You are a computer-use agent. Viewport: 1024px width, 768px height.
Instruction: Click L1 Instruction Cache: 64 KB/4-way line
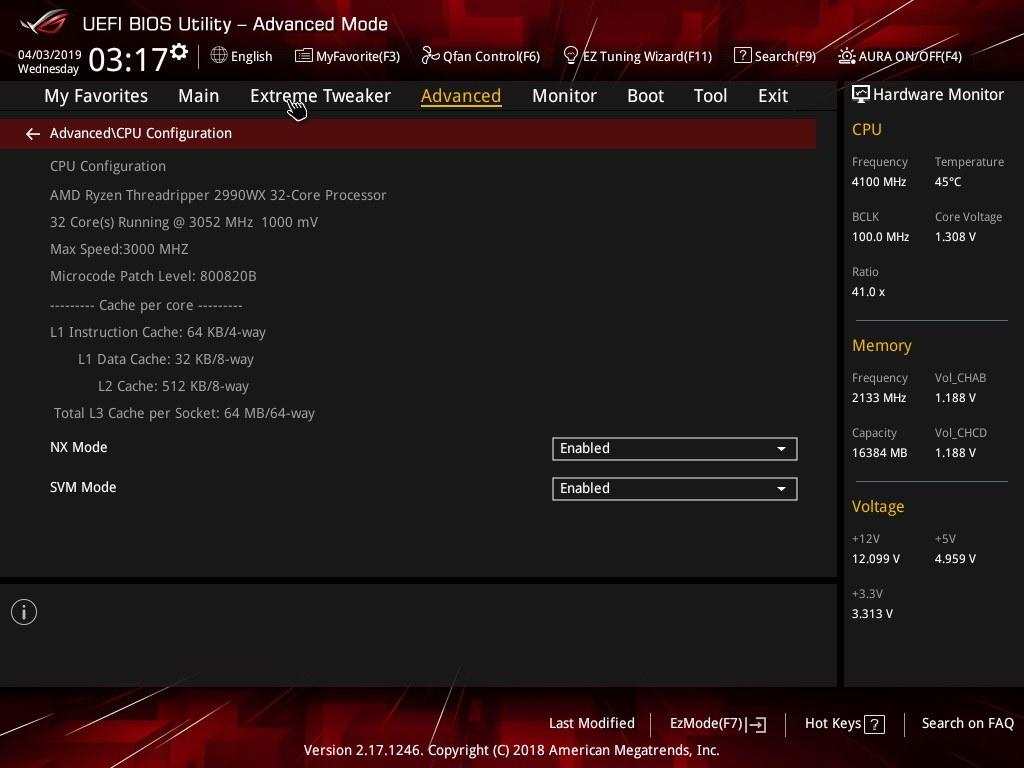tap(157, 332)
